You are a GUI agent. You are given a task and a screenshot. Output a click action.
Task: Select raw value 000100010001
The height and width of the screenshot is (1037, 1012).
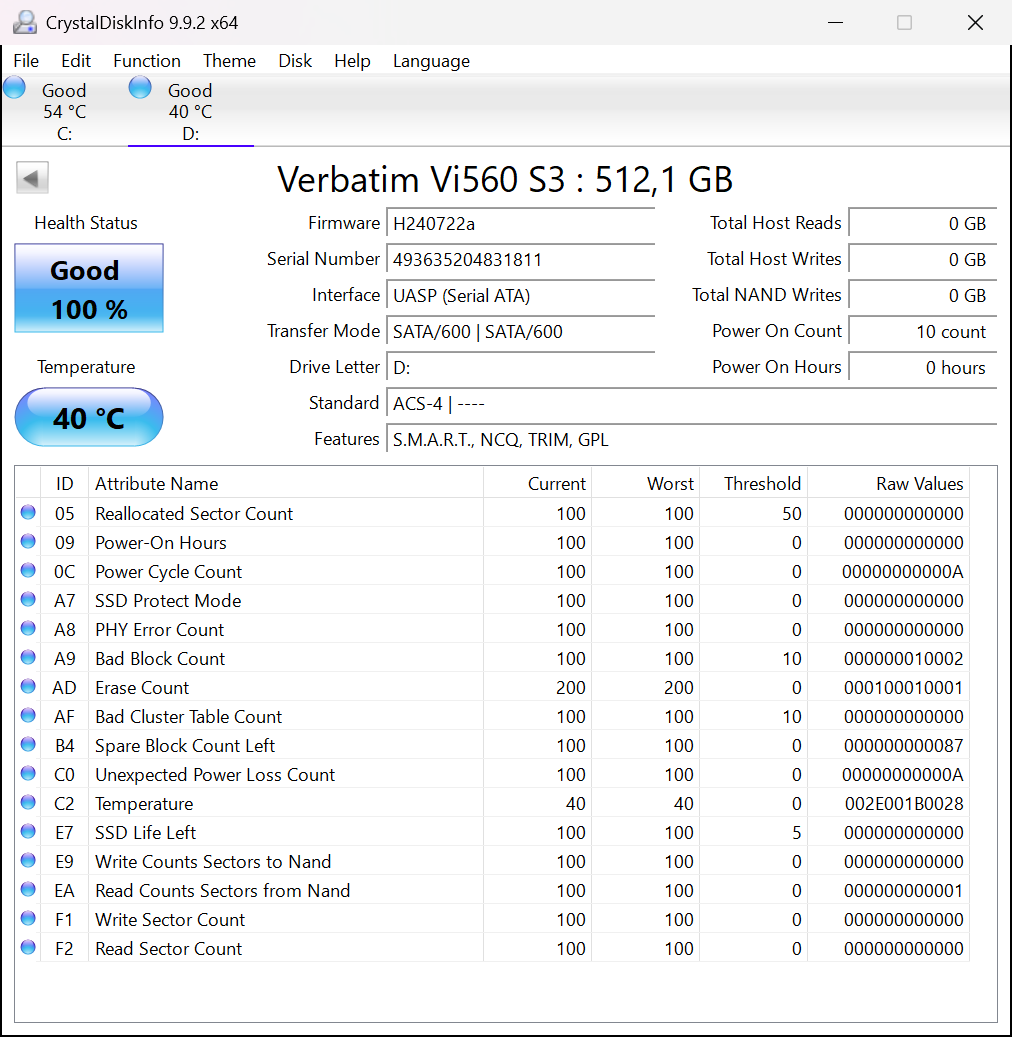[904, 688]
